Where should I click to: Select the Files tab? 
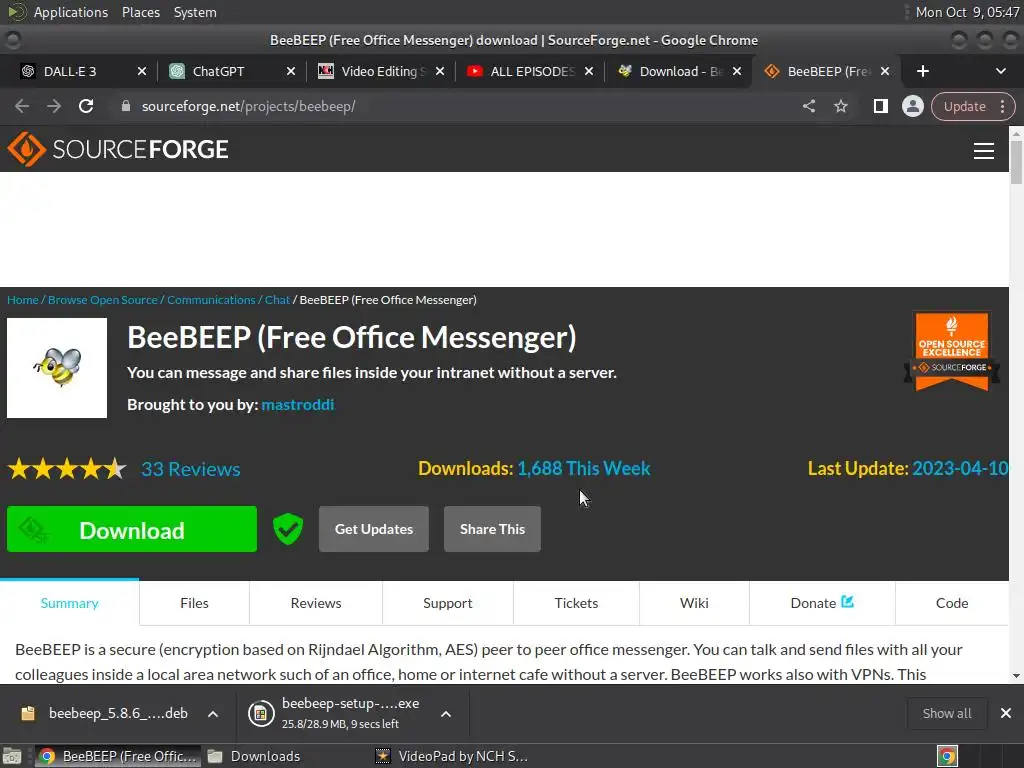click(x=194, y=603)
